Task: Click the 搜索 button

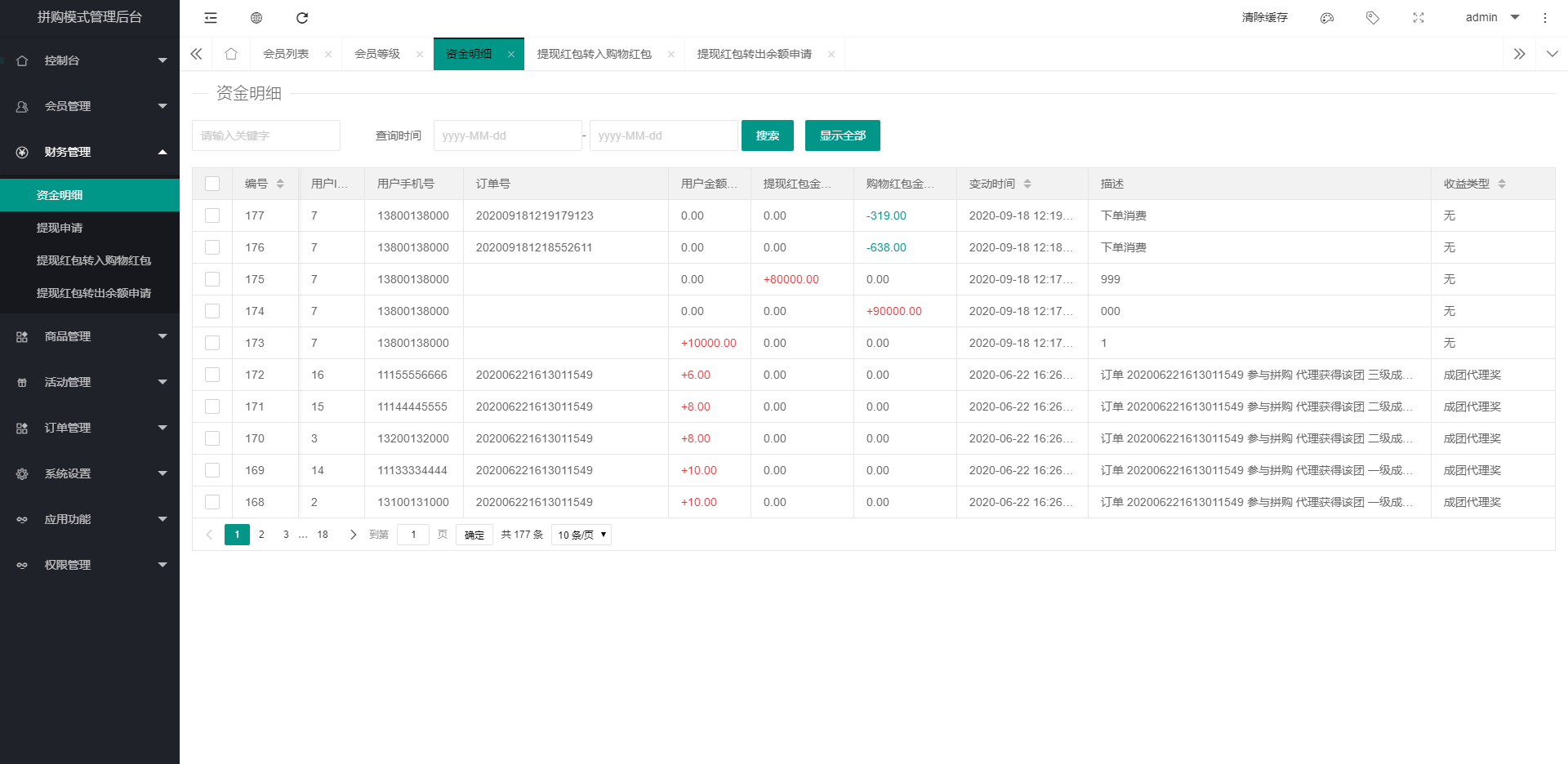Action: [x=767, y=135]
